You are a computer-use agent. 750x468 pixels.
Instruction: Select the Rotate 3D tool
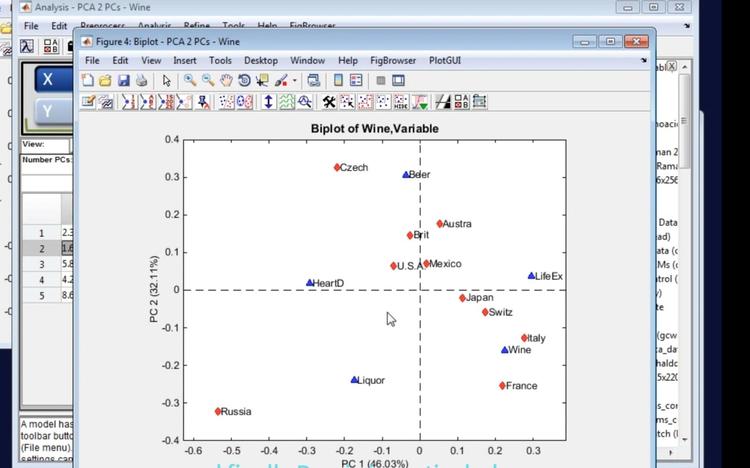coord(244,80)
